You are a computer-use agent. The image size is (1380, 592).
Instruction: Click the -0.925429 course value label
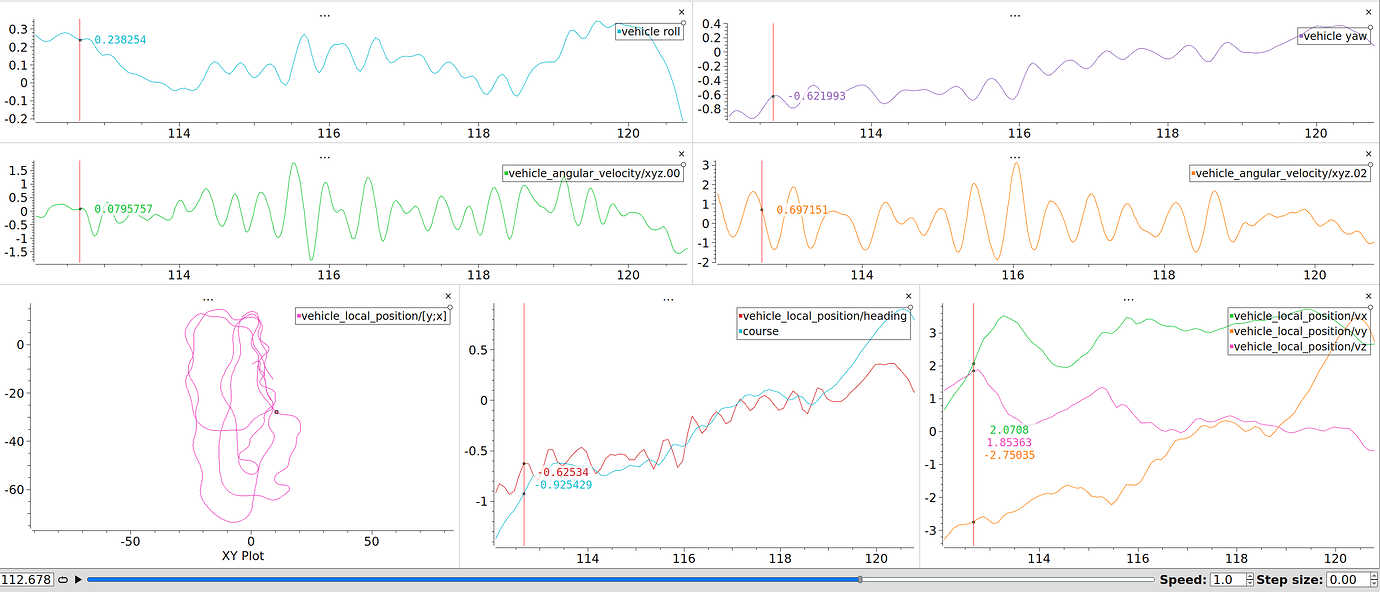563,485
